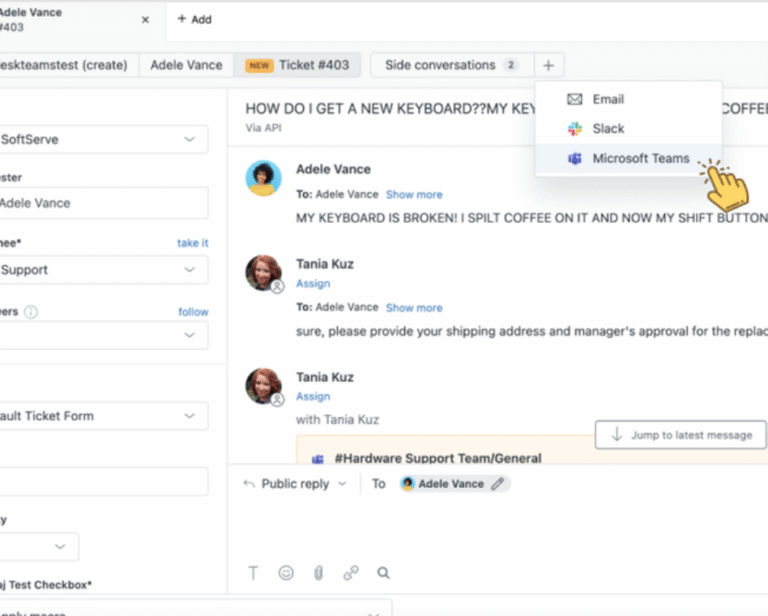Click the Teams icon beside #Hardware Support Team/General
Viewport: 768px width, 616px height.
coord(318,459)
